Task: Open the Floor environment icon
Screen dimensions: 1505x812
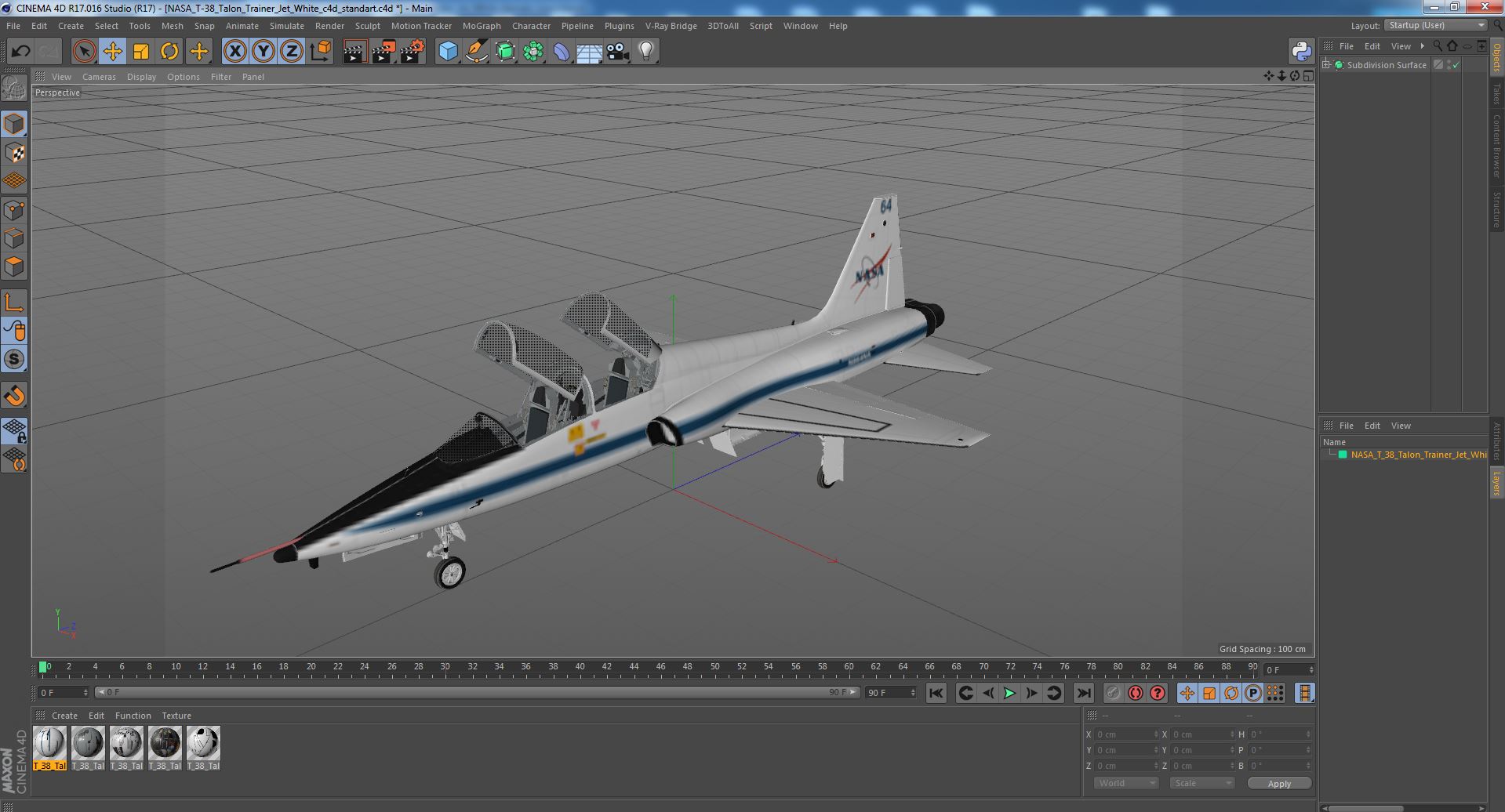Action: pyautogui.click(x=589, y=52)
